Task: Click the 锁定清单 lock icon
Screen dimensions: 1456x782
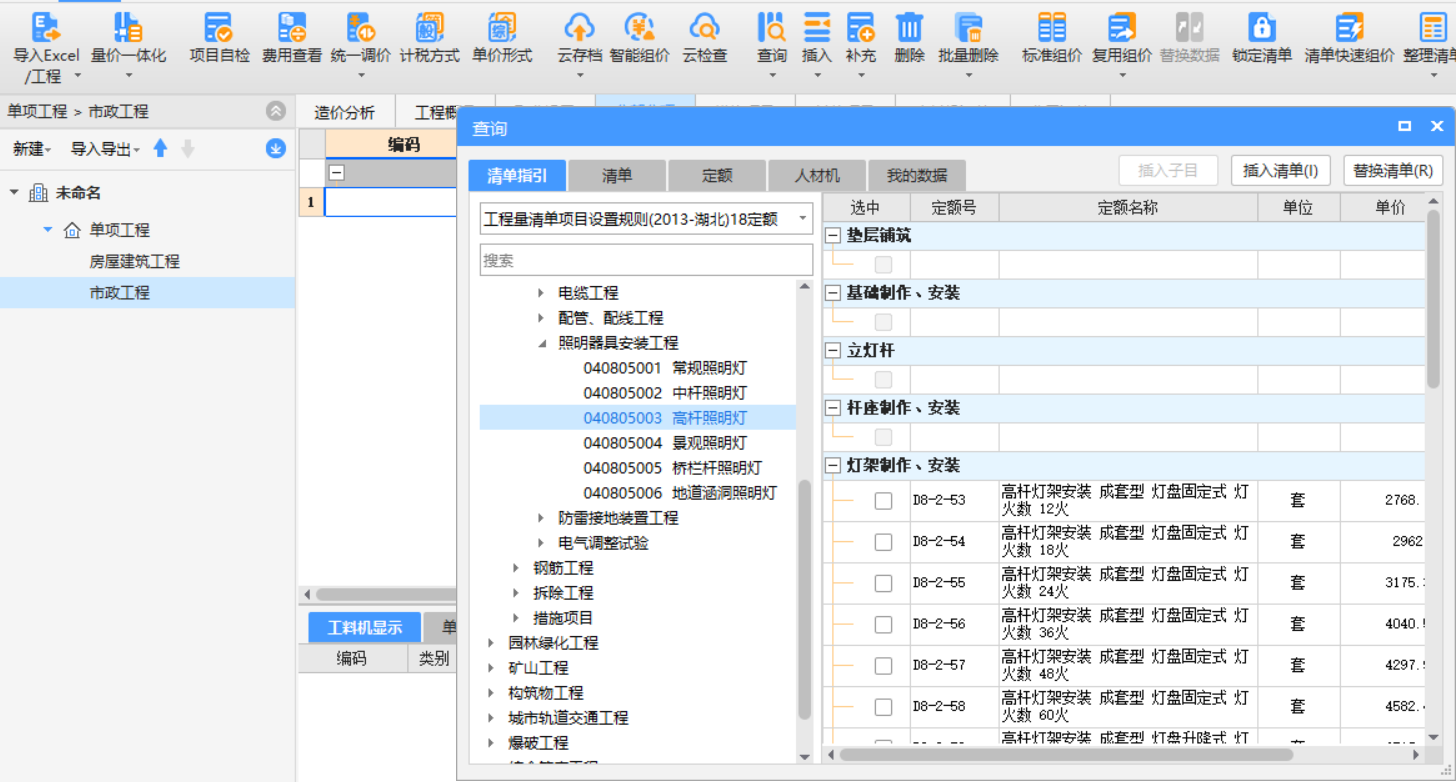Action: [x=1262, y=27]
